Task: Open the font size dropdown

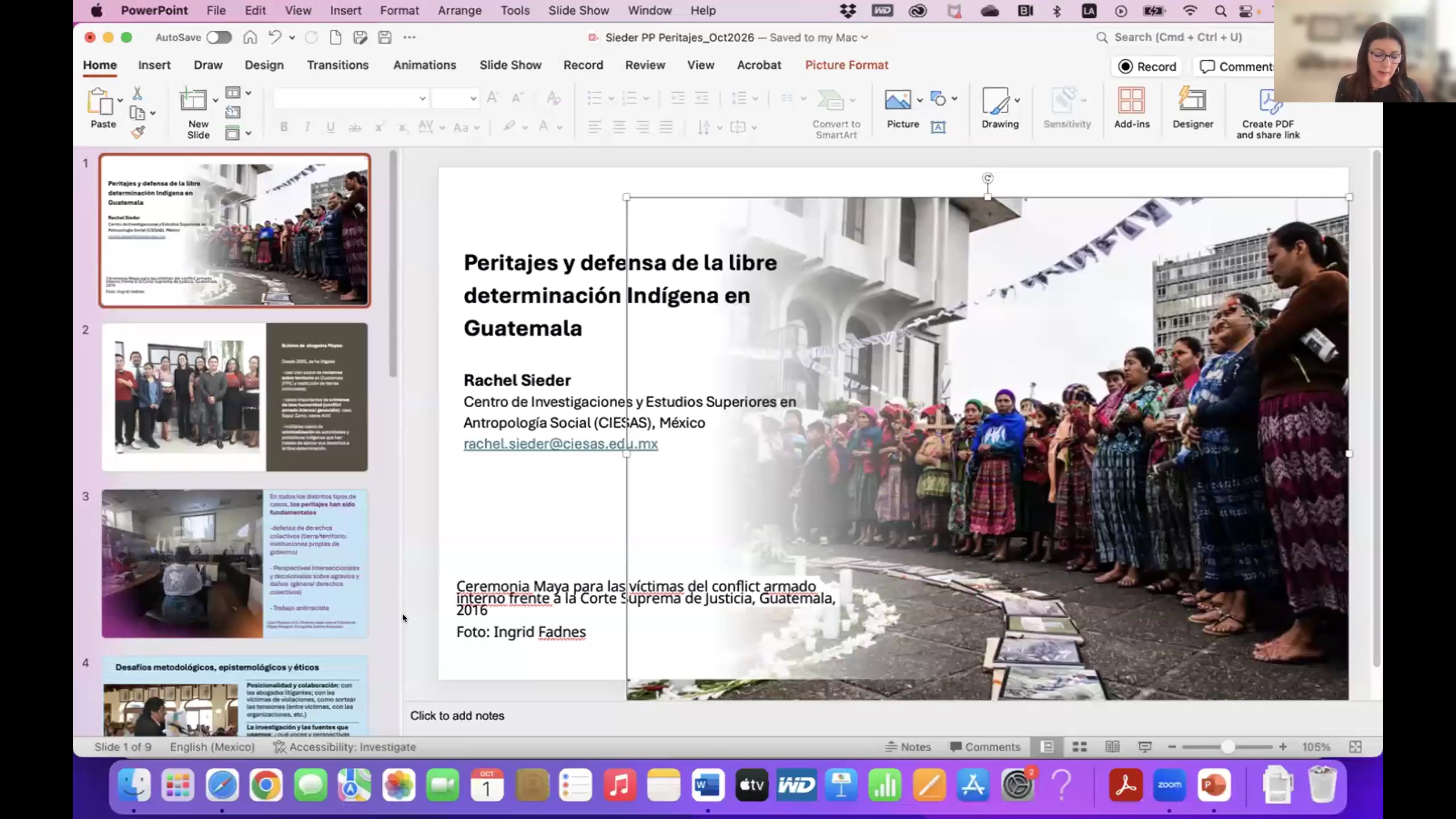Action: click(x=473, y=99)
